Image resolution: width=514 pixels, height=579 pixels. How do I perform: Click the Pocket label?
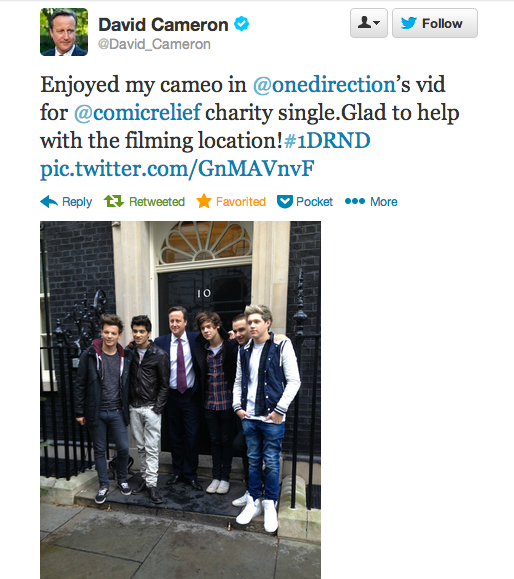(x=314, y=202)
